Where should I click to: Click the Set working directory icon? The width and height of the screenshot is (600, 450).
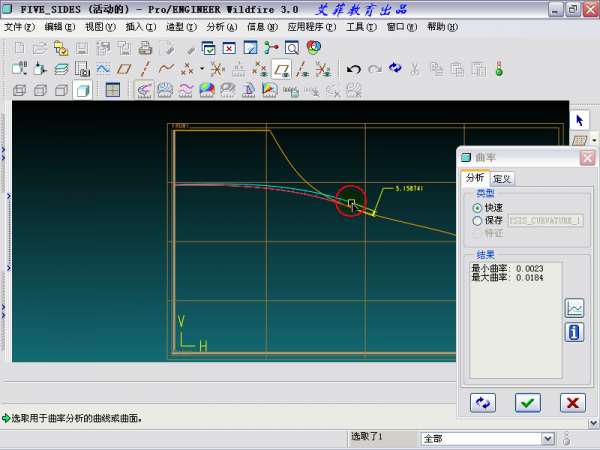tap(60, 48)
